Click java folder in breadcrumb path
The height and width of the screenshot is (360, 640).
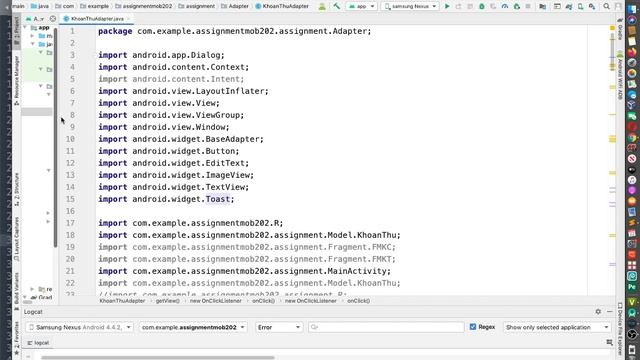pyautogui.click(x=40, y=6)
